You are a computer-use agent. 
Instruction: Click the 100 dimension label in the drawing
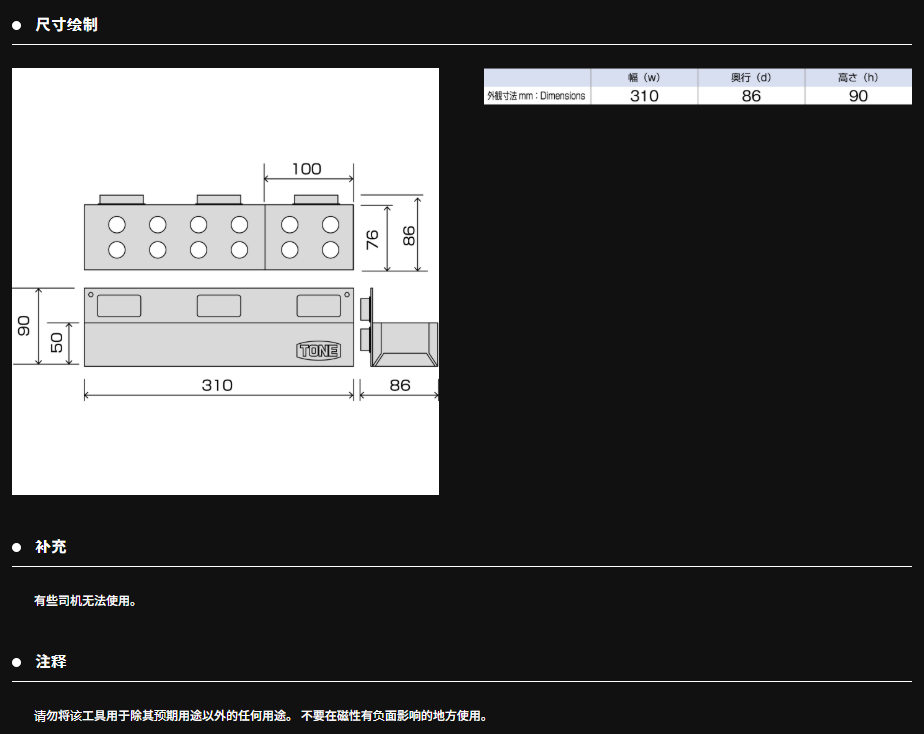coord(306,169)
